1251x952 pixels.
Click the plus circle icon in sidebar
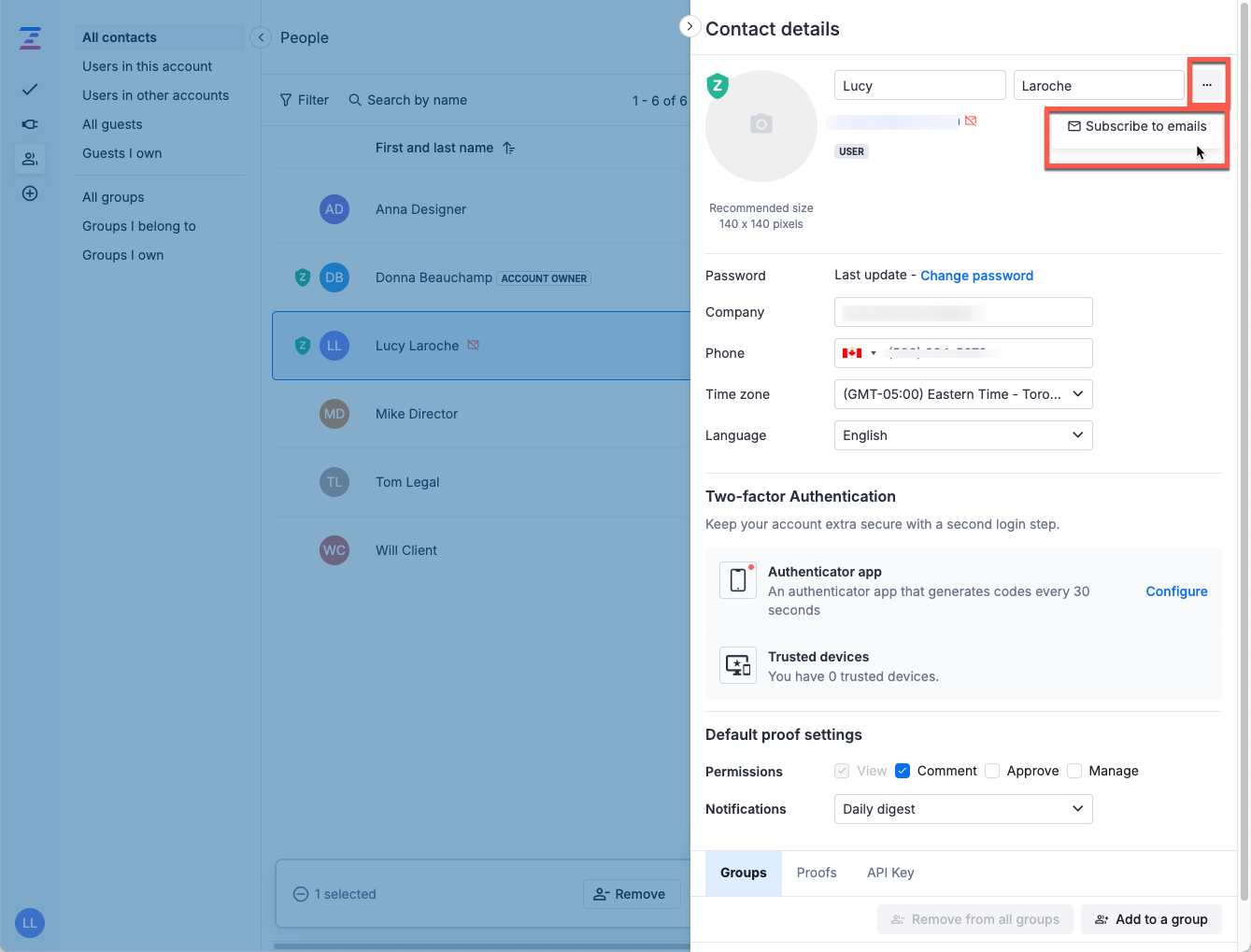coord(30,193)
